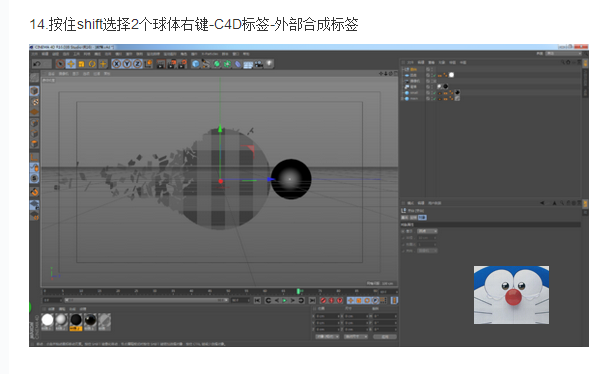Play the animation forward
The height and width of the screenshot is (374, 599).
(x=284, y=301)
